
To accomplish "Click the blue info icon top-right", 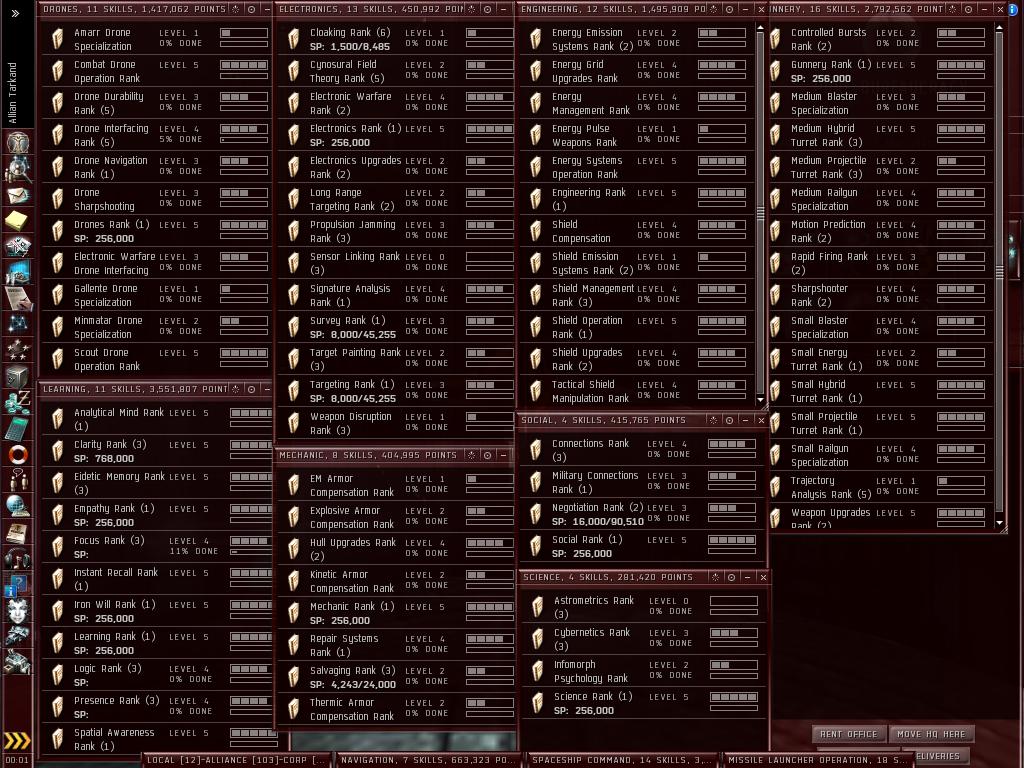I will click(x=1013, y=8).
